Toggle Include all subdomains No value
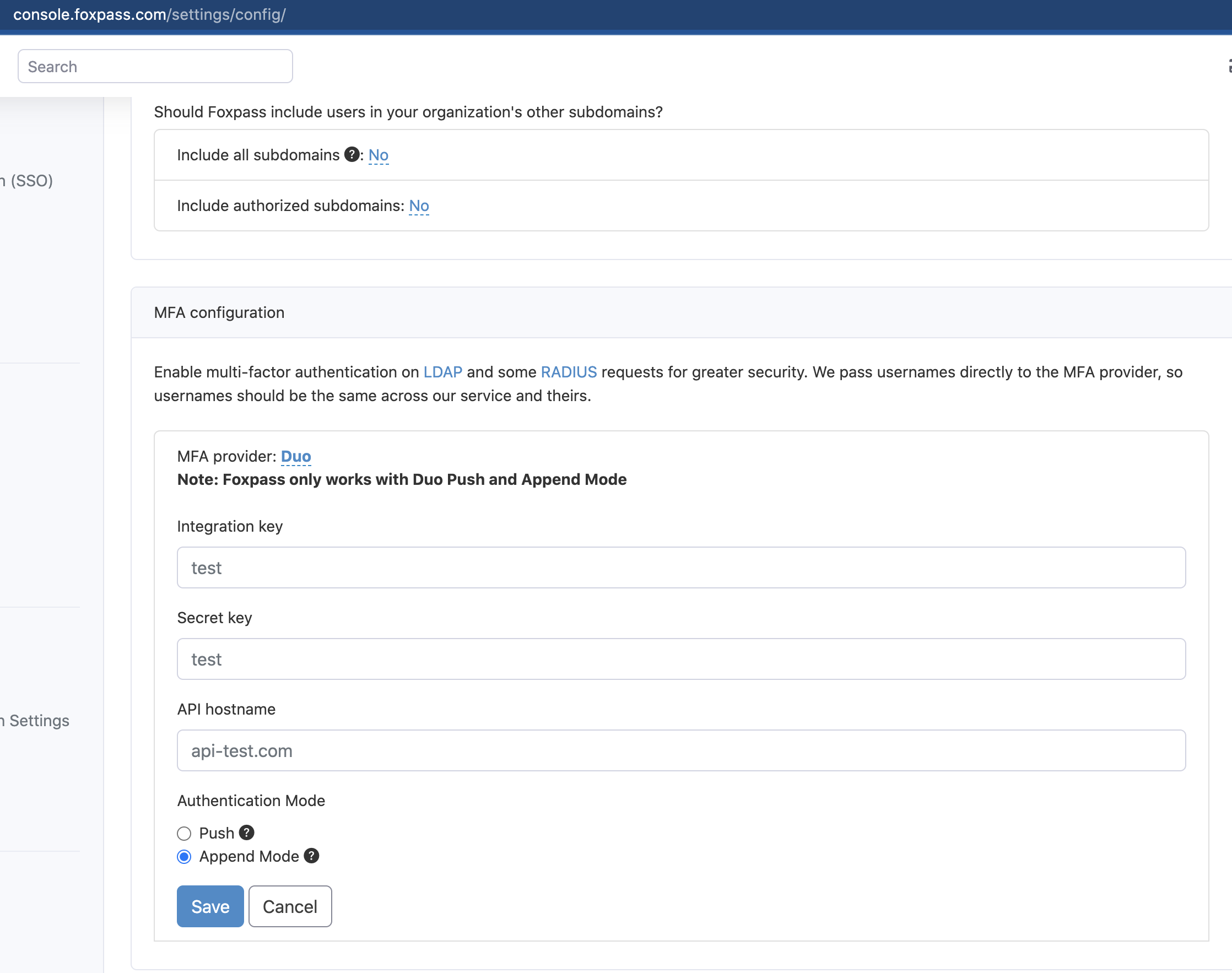 [x=378, y=155]
